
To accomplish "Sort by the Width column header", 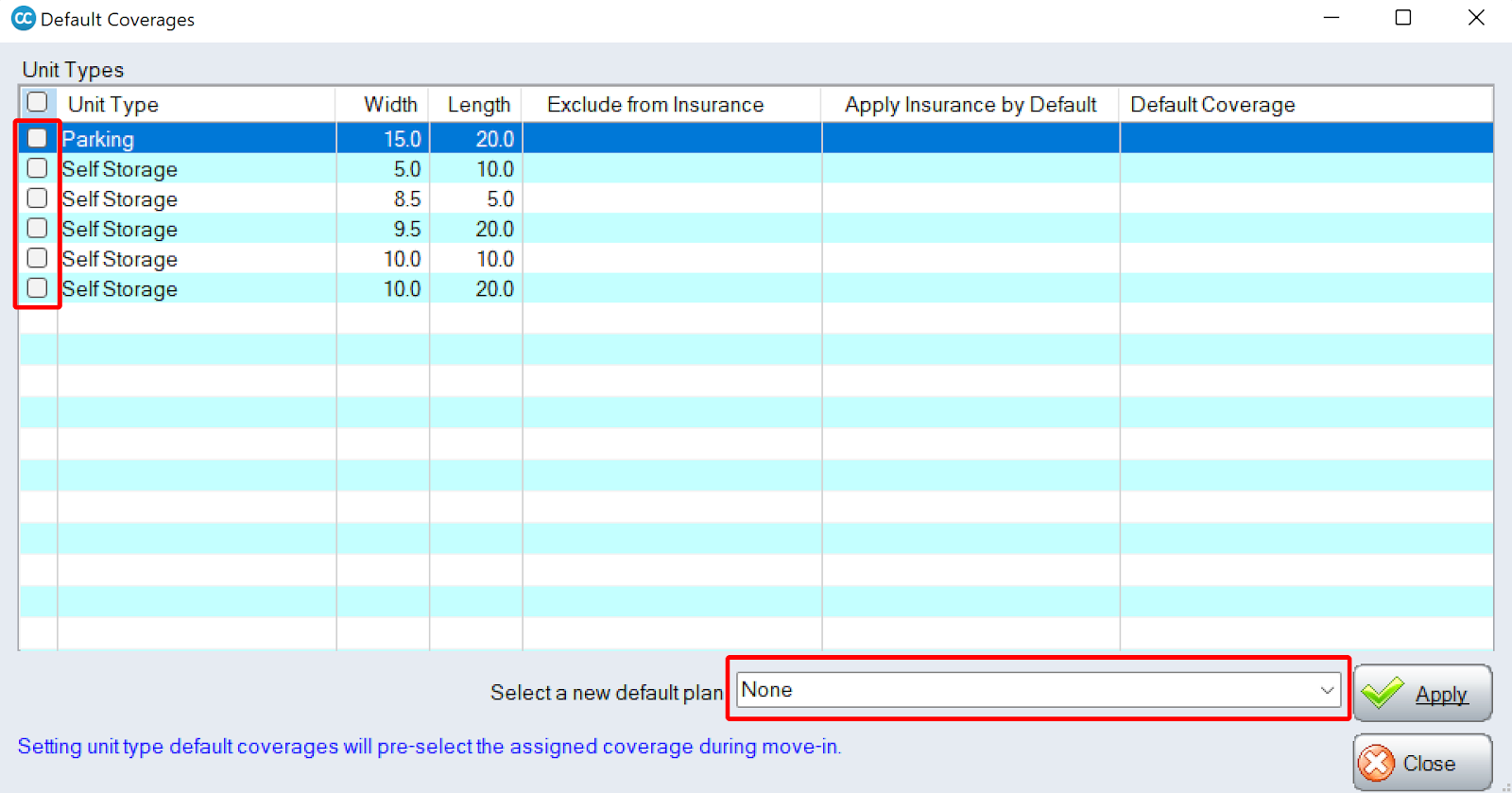I will (383, 104).
